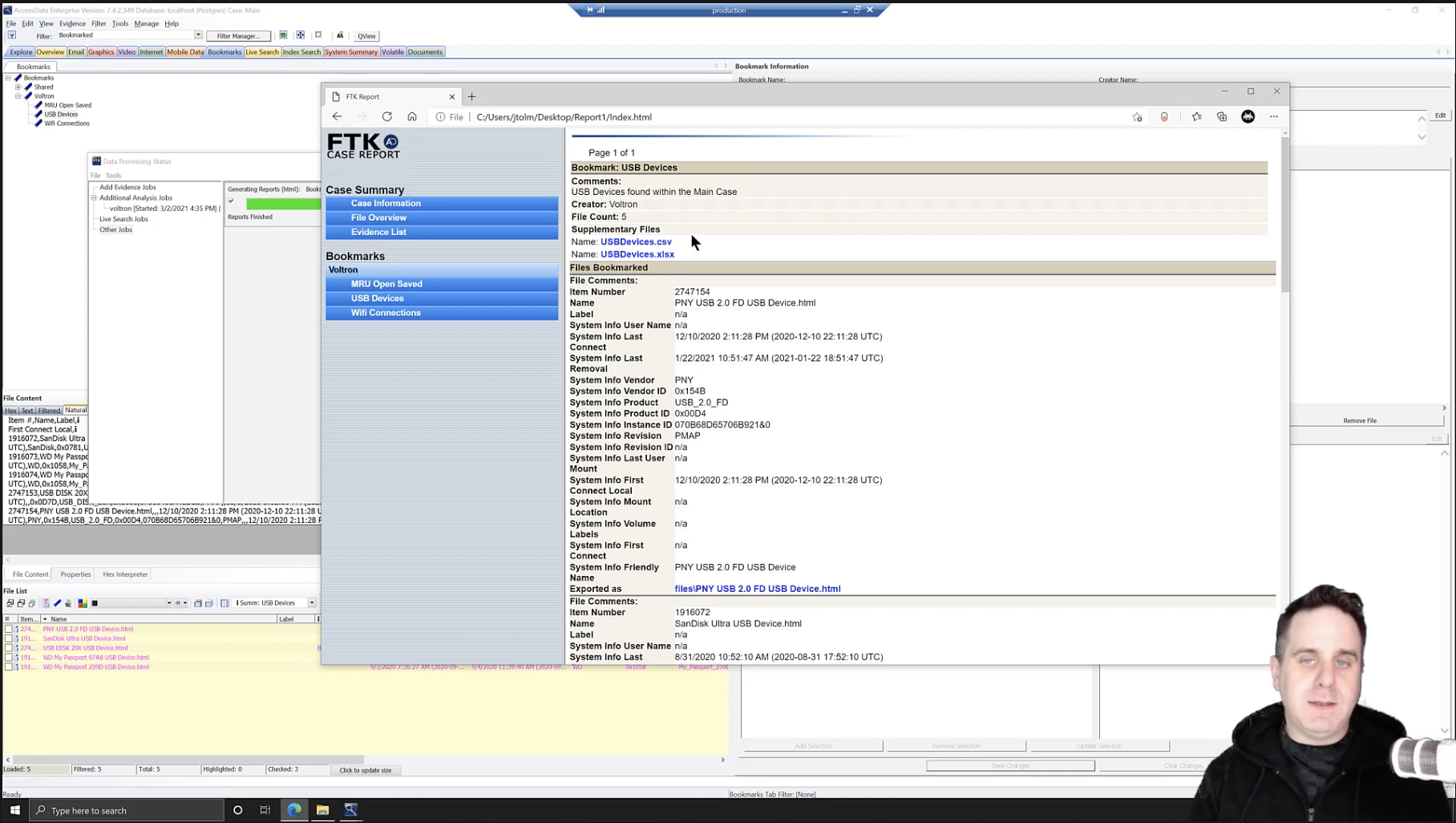Open the Evidence menu

[72, 23]
